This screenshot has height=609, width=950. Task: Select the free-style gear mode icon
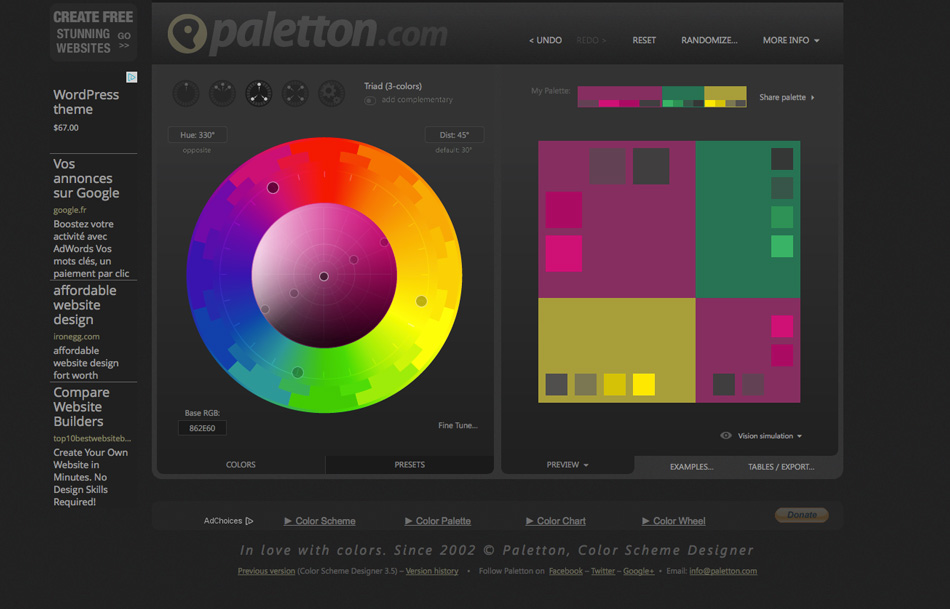[331, 94]
